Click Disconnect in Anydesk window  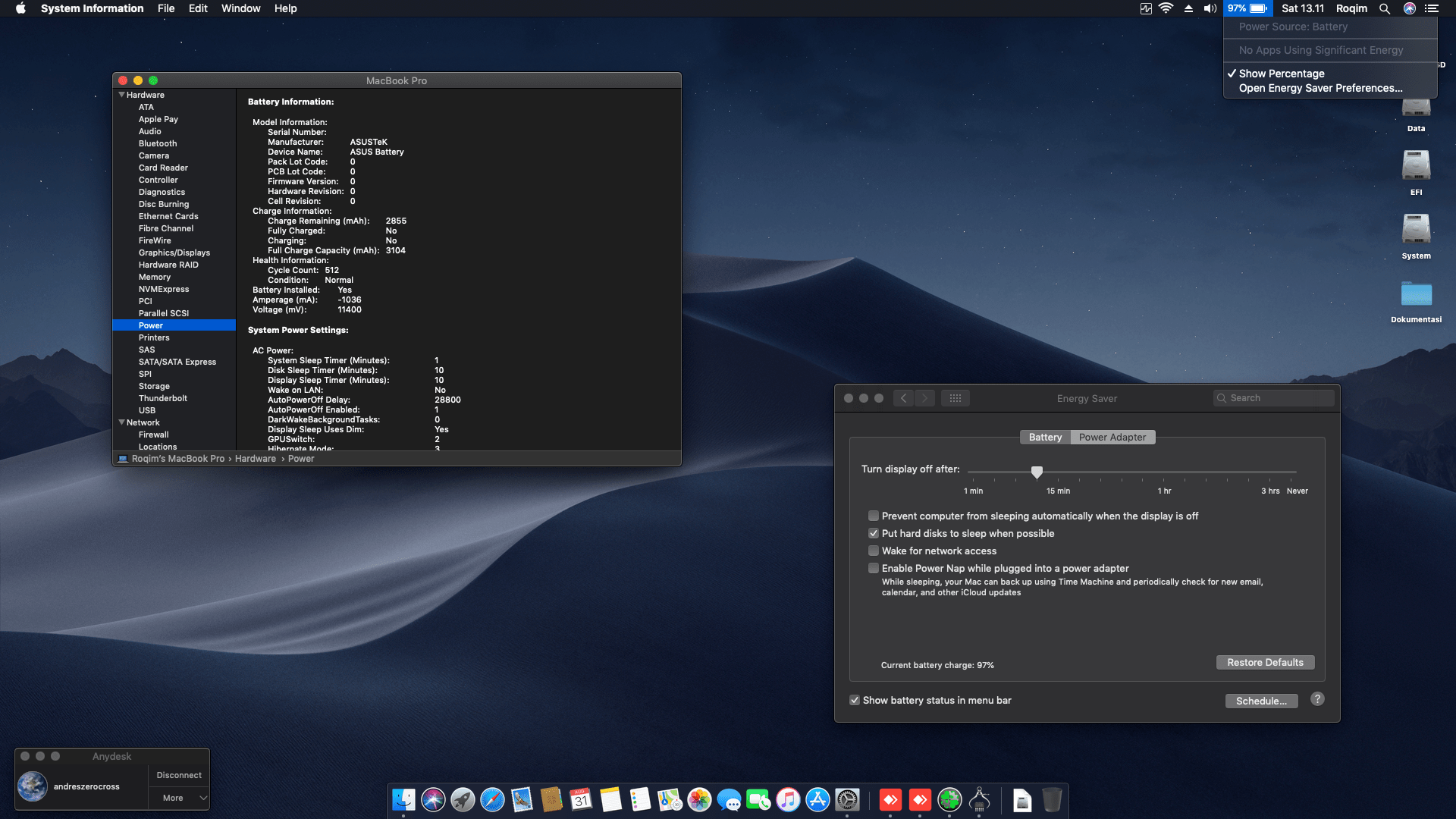[179, 775]
